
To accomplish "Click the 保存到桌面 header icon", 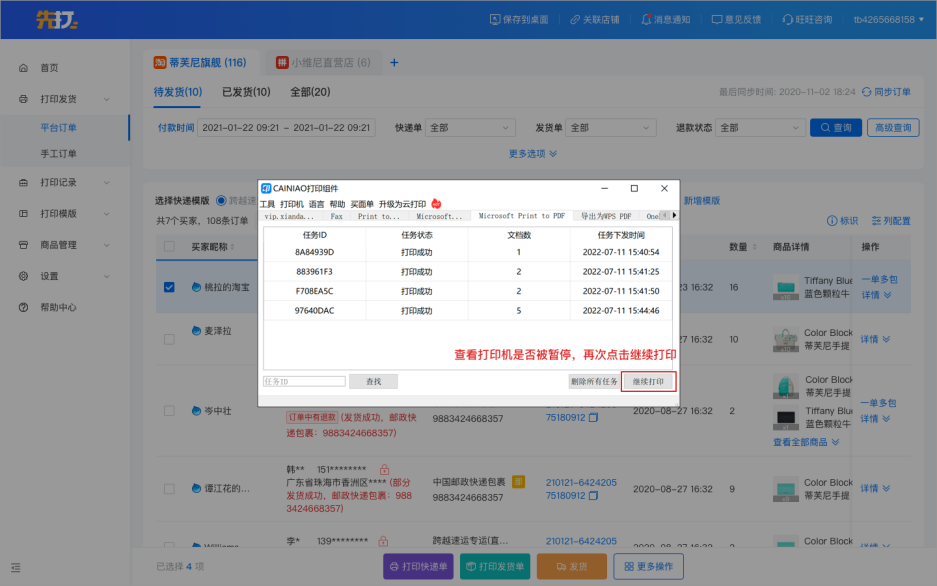I will click(x=495, y=19).
